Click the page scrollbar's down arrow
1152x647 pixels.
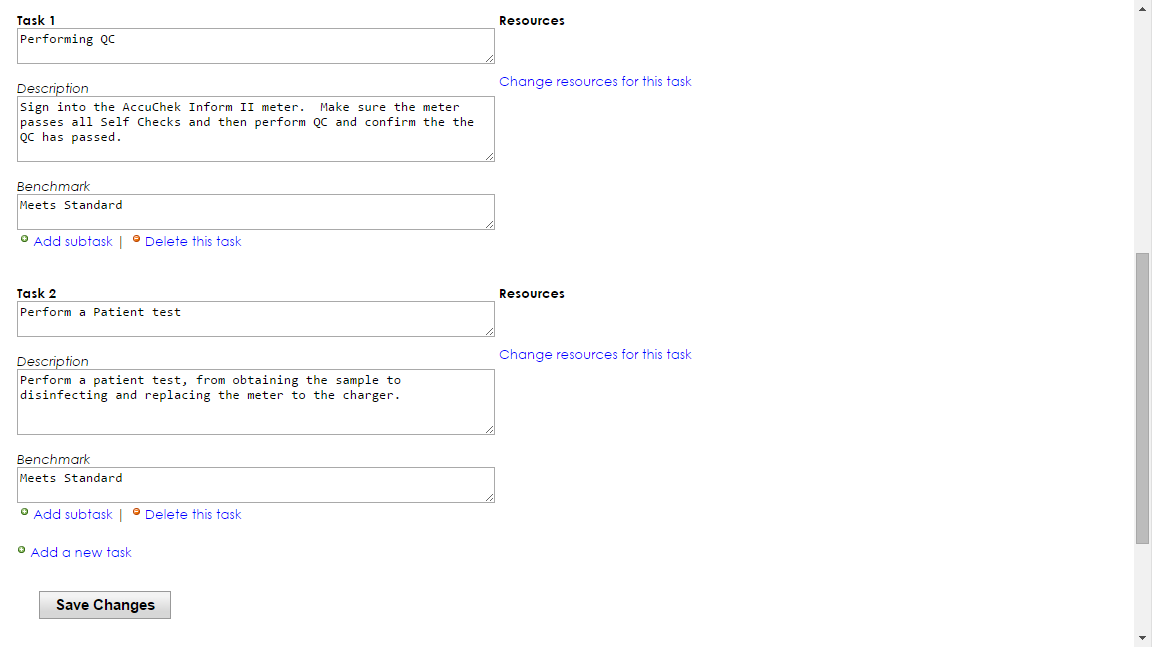pos(1143,638)
